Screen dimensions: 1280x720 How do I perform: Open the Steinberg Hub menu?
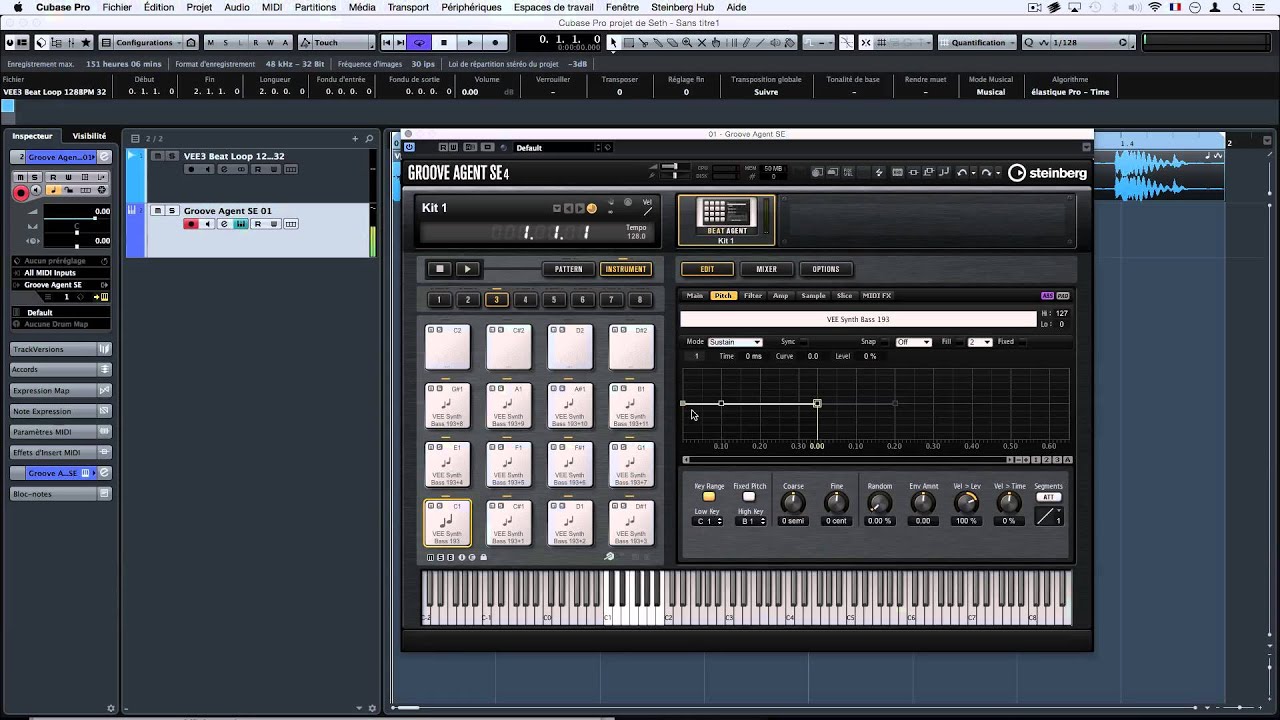(x=682, y=7)
